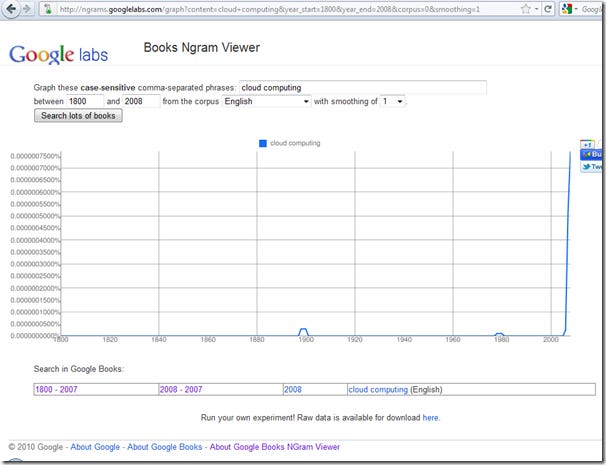Select the 'Search in Google Books:' heading

79,369
